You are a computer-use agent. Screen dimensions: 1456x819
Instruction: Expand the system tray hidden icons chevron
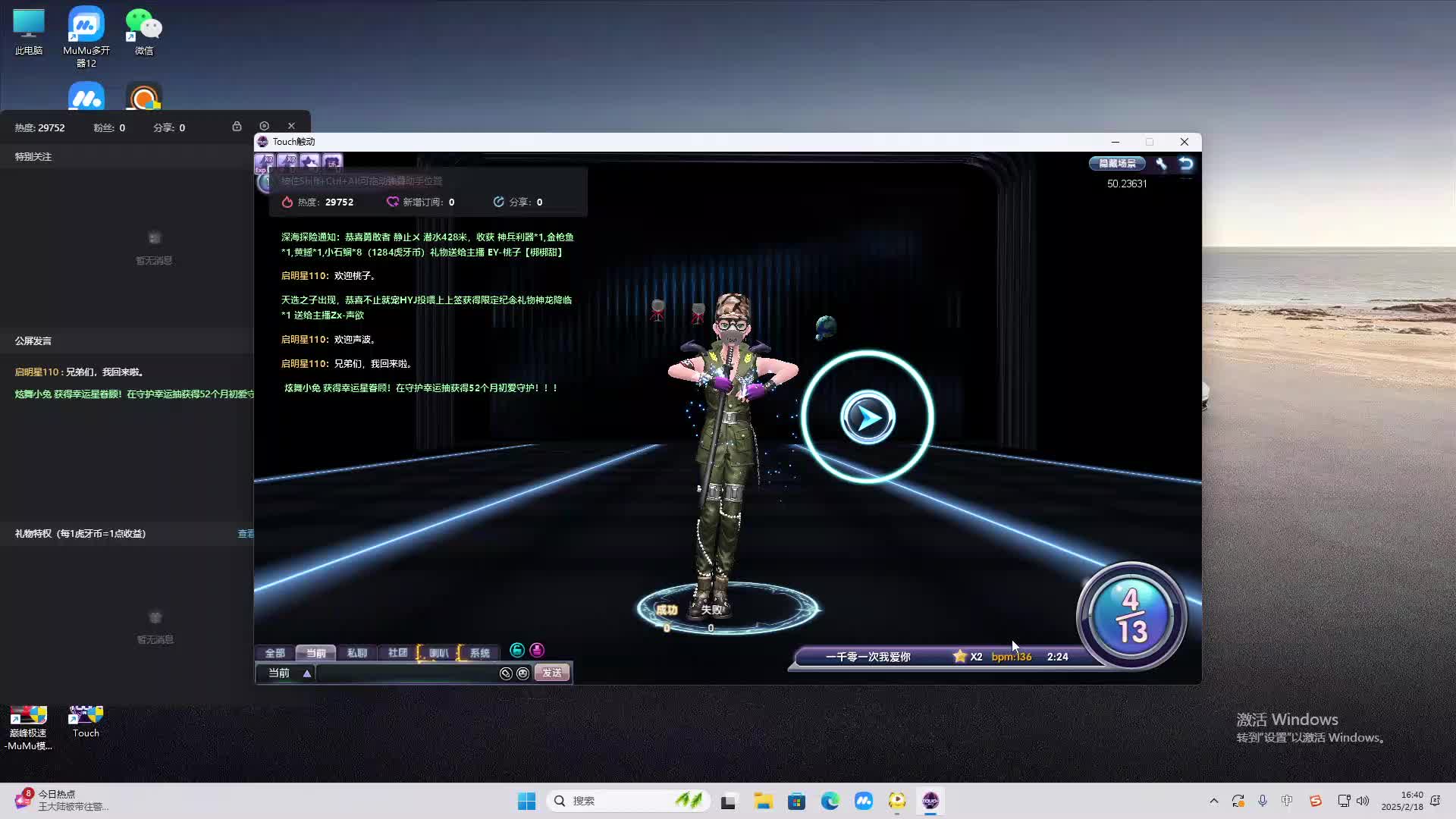(x=1213, y=801)
